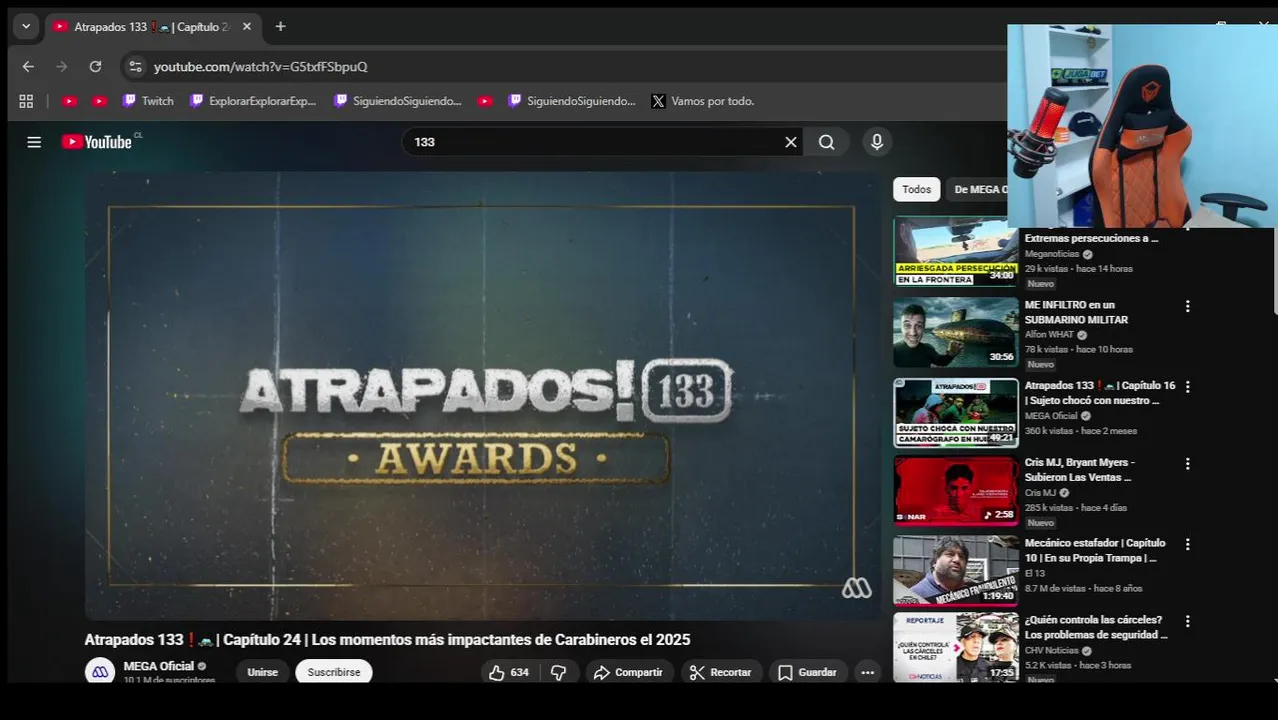Save video with the Guardar button
Viewport: 1278px width, 720px height.
point(807,672)
